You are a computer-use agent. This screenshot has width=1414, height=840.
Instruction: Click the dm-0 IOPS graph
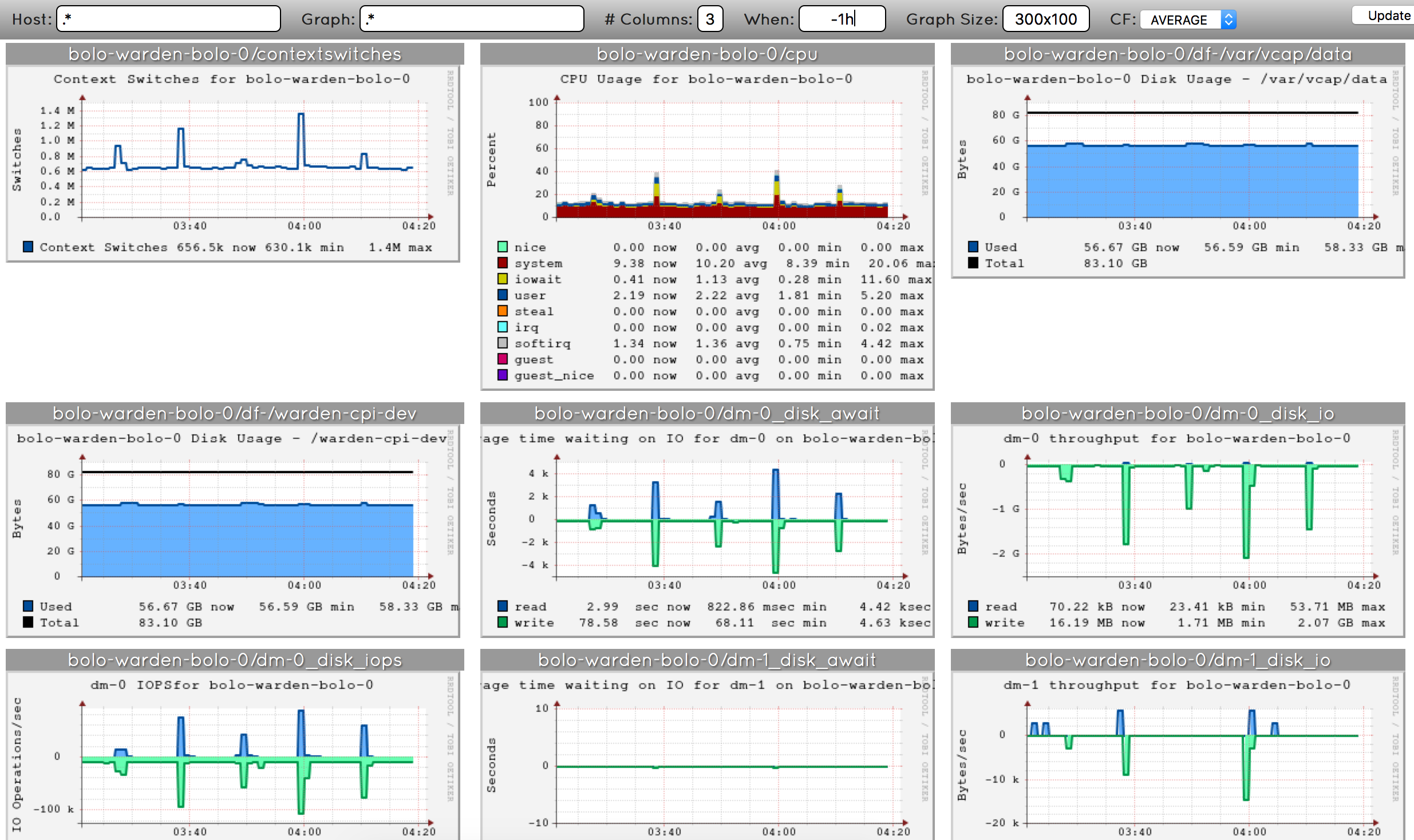(232, 756)
